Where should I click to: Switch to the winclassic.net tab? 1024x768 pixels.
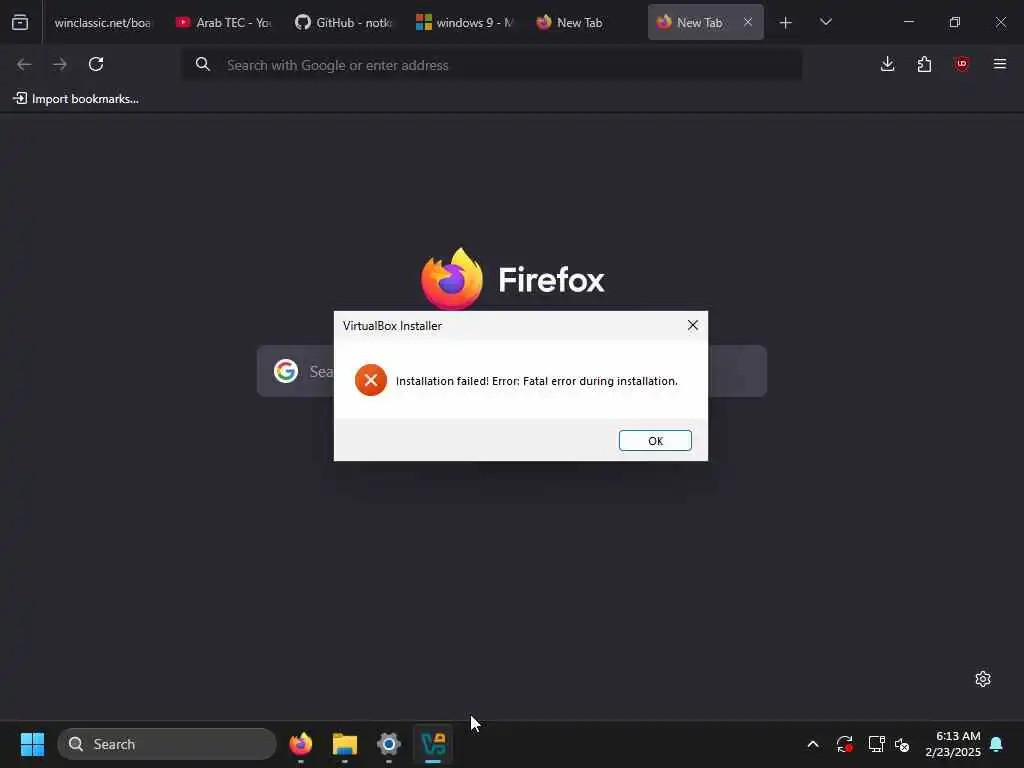tap(103, 22)
